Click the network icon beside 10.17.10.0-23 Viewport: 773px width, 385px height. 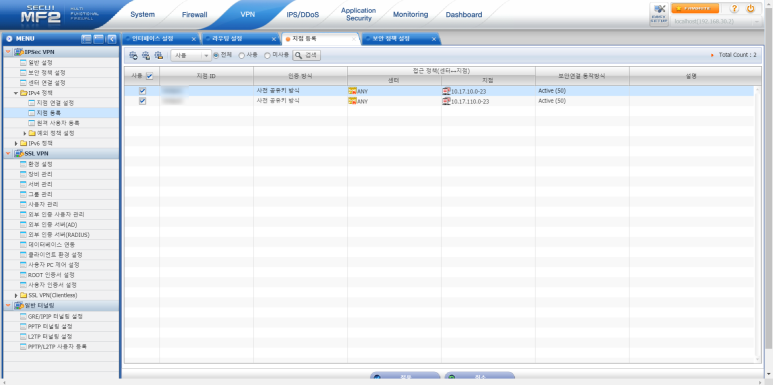click(446, 91)
